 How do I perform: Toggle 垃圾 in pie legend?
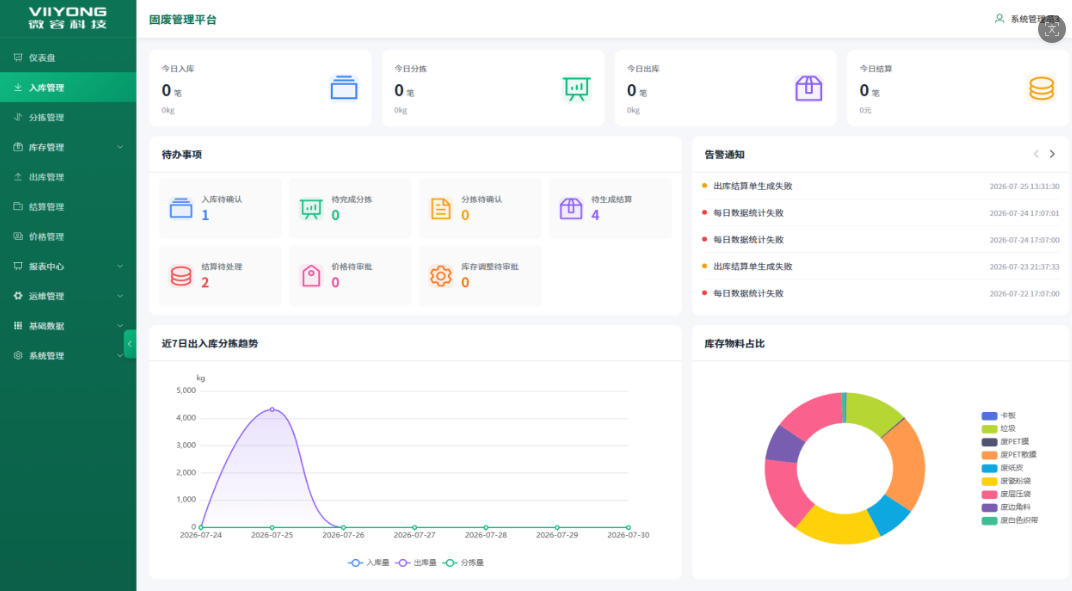click(998, 428)
